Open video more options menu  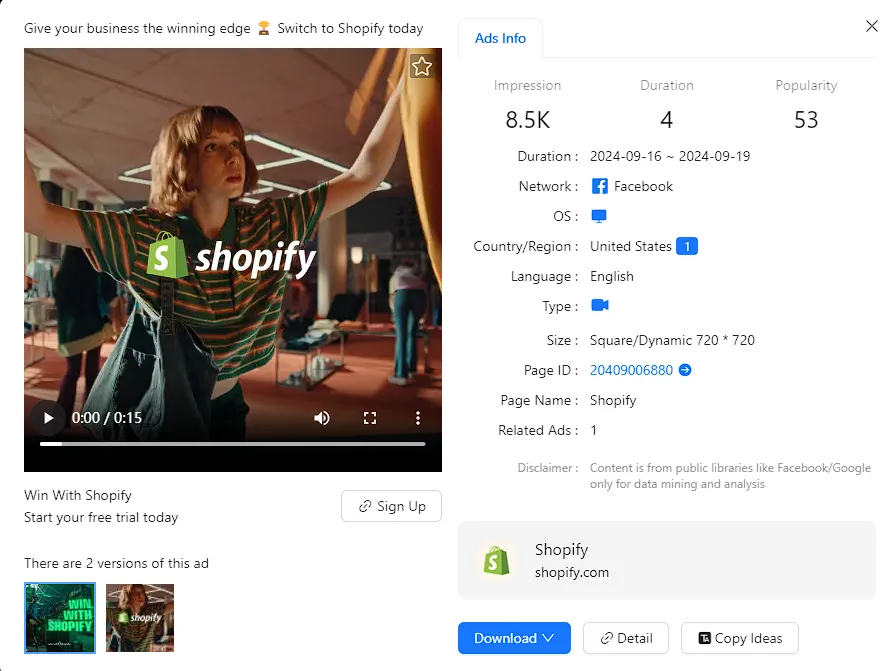418,418
